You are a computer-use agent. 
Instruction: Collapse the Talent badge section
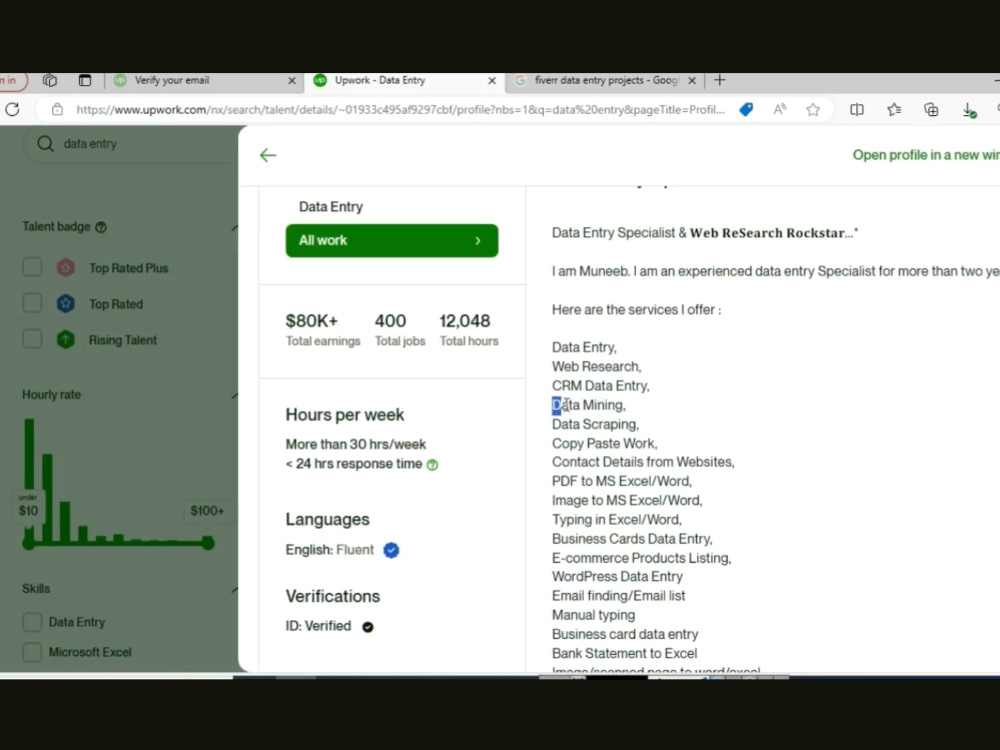pos(234,227)
